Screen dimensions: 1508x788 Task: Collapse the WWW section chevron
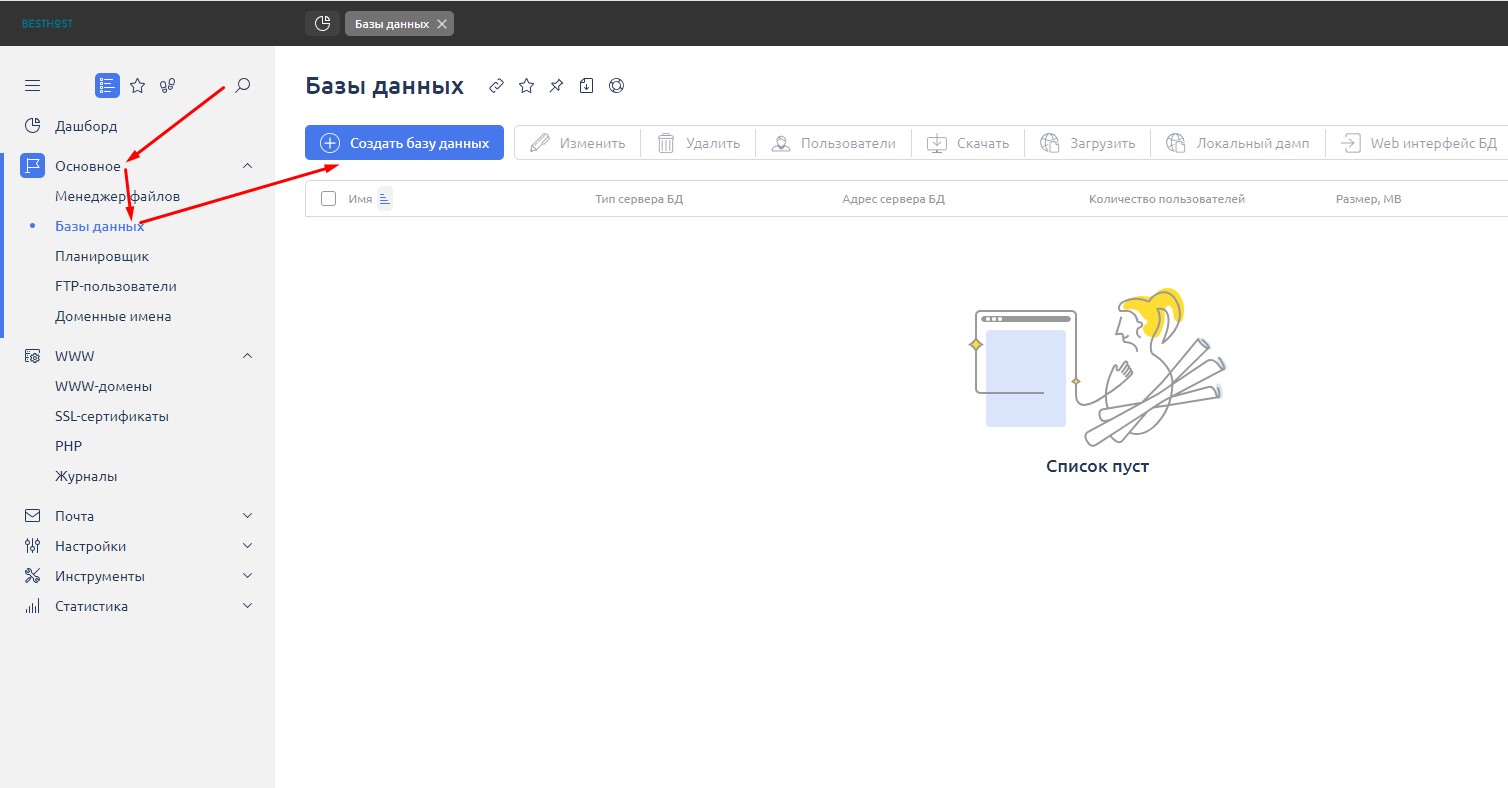click(248, 356)
